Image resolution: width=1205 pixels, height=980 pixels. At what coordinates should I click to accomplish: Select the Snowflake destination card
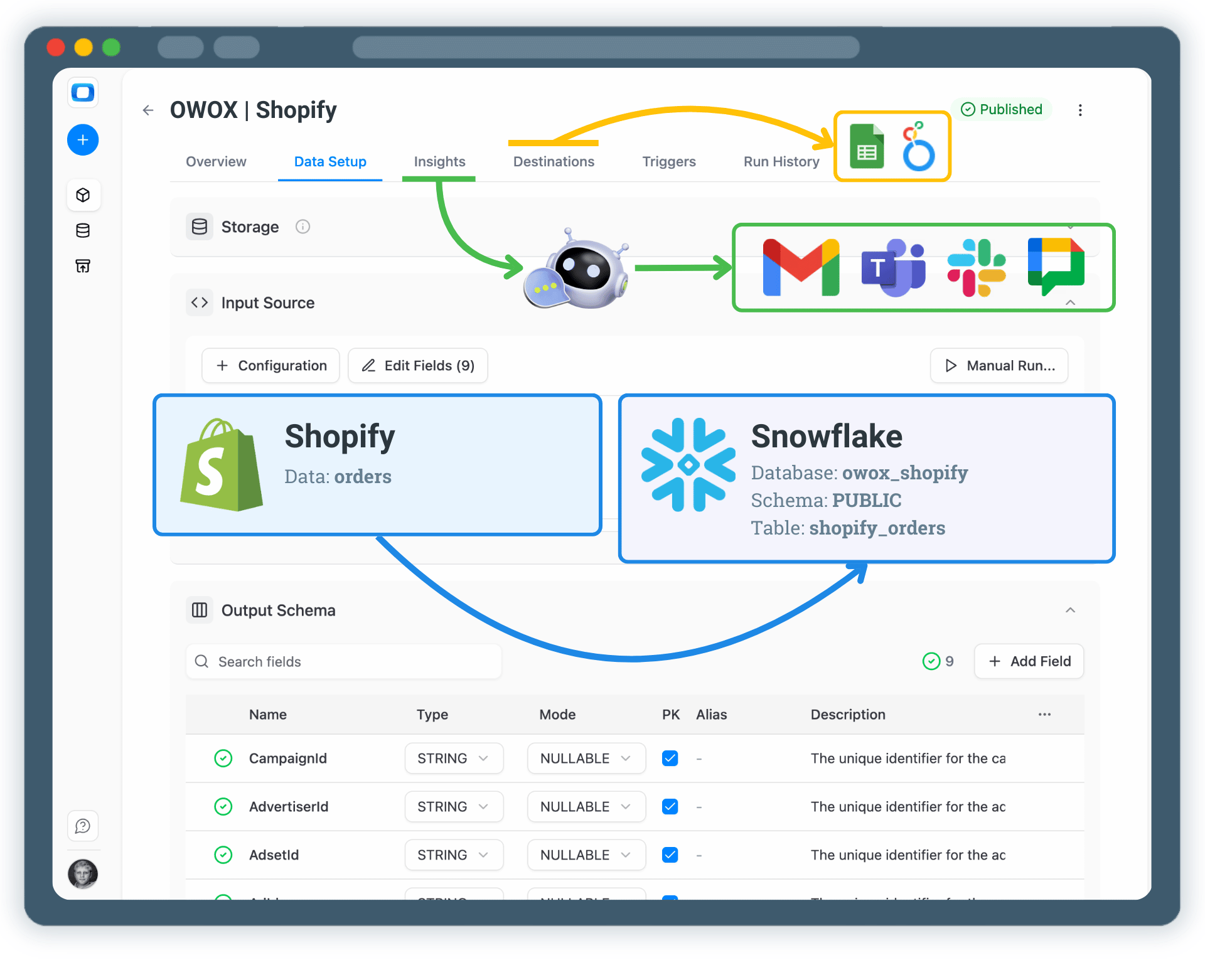866,478
